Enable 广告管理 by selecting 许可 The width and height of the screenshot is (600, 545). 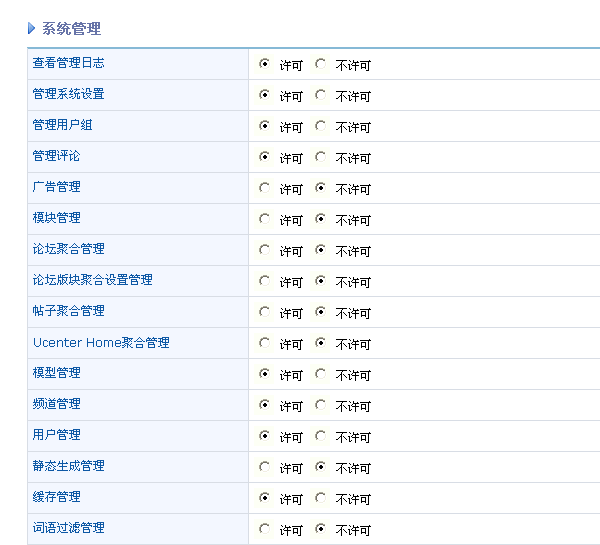(264, 188)
